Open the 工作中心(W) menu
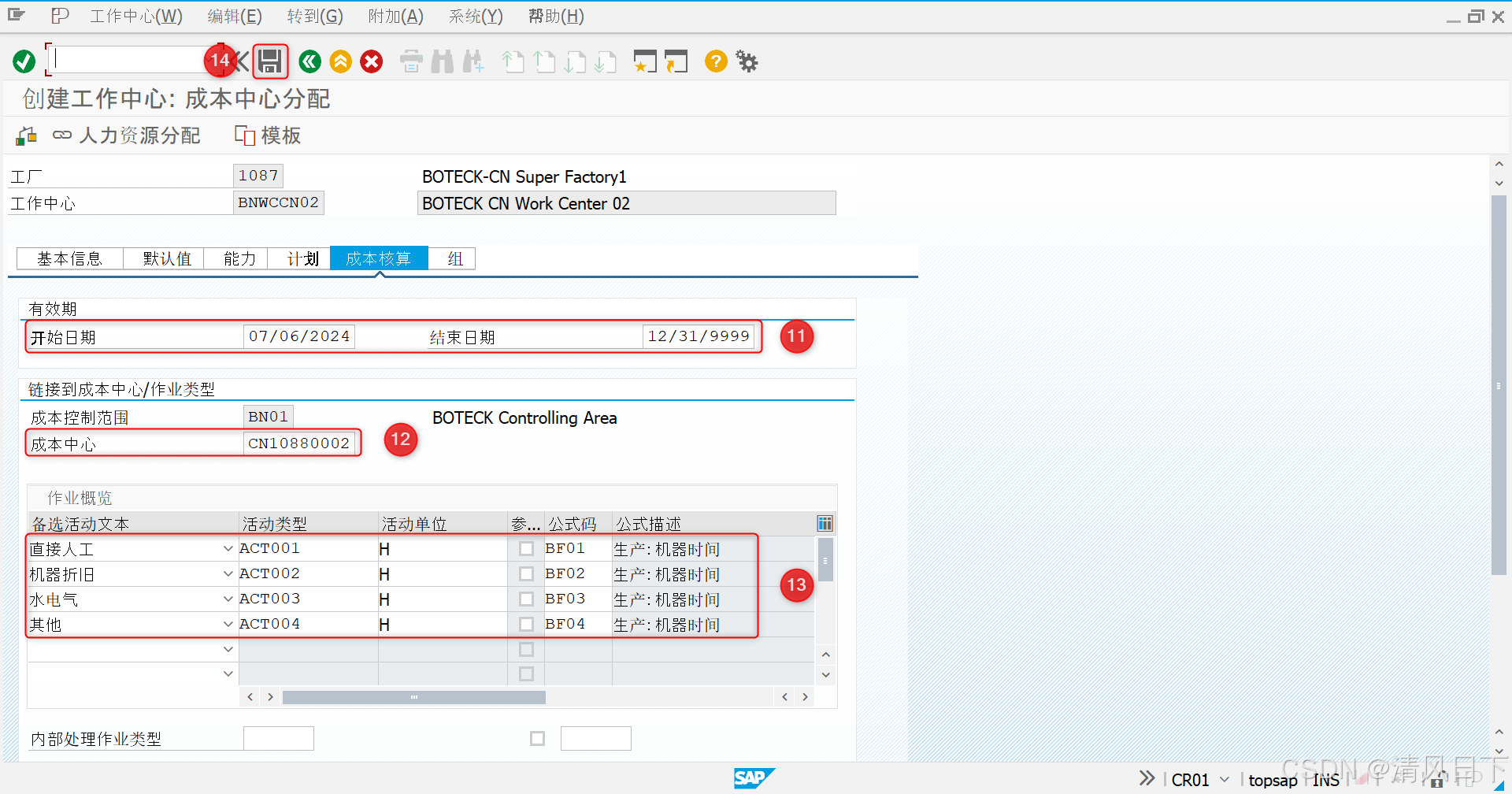 pos(136,16)
